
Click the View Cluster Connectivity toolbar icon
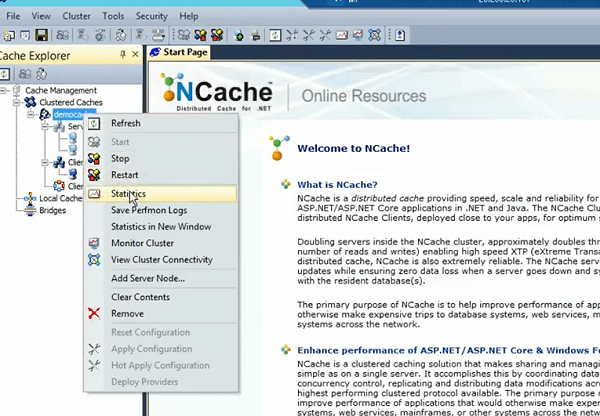click(x=374, y=35)
